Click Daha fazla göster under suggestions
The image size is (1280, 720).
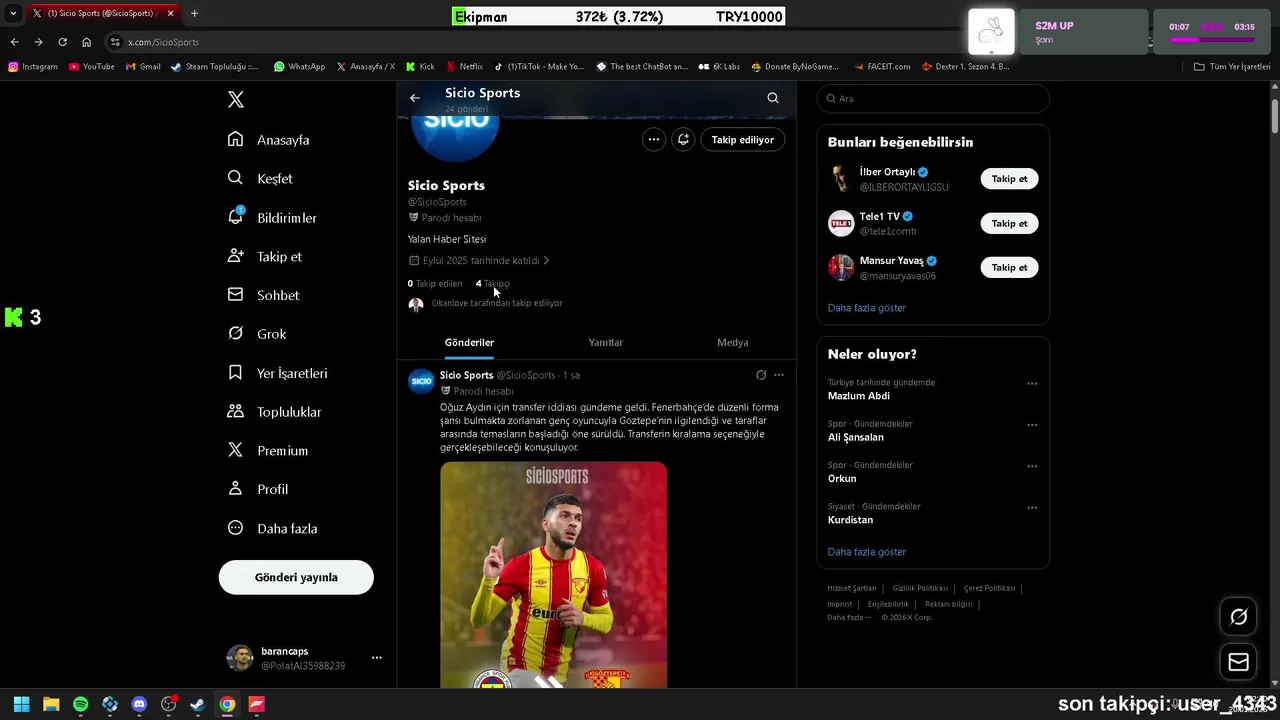coord(867,308)
